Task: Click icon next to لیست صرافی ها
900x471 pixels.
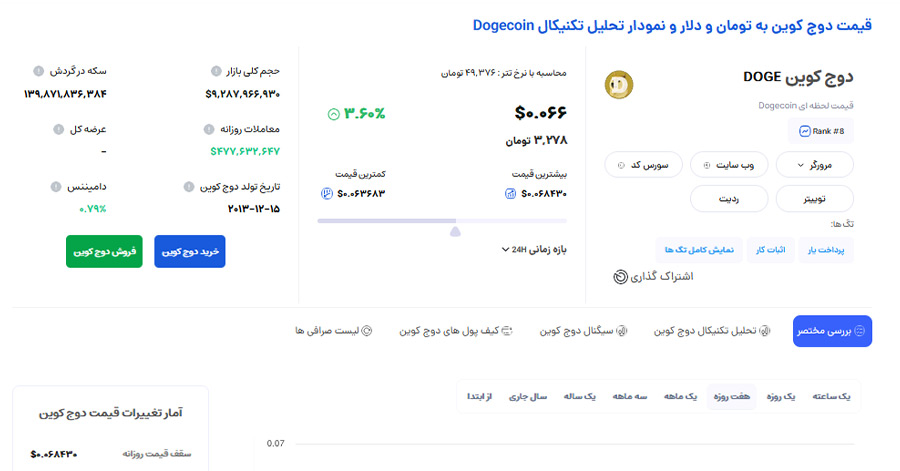Action: (366, 331)
